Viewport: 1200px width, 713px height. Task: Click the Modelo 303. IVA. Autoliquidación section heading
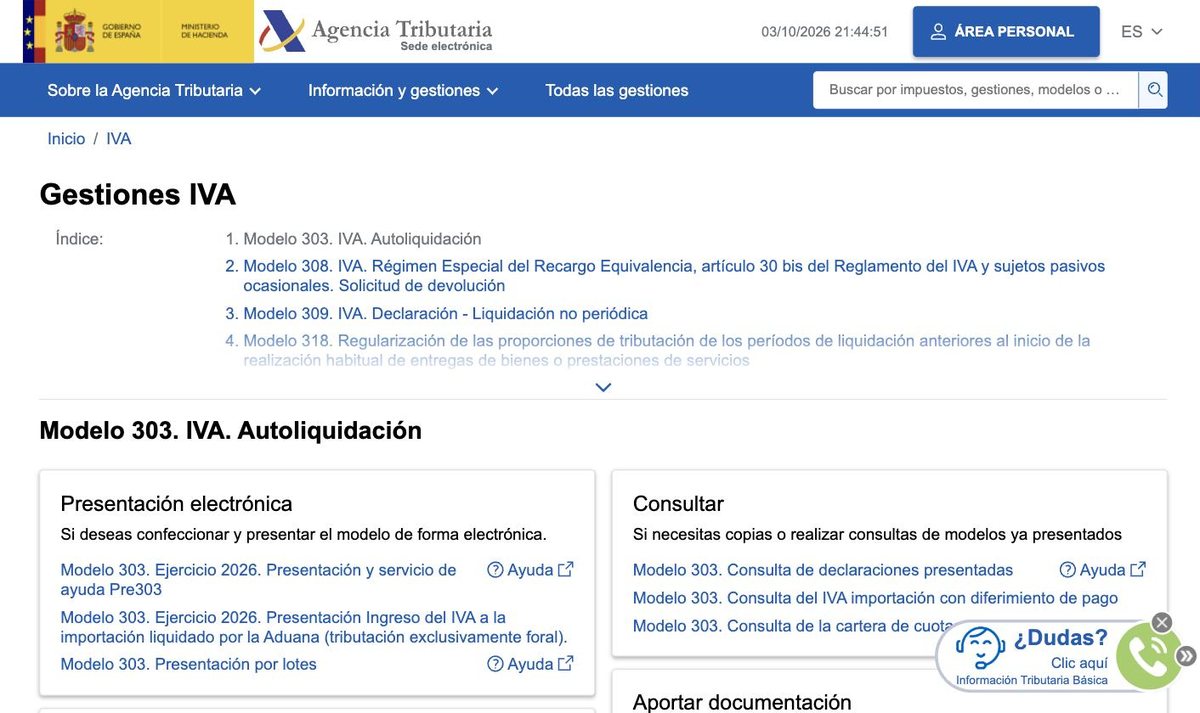point(231,431)
